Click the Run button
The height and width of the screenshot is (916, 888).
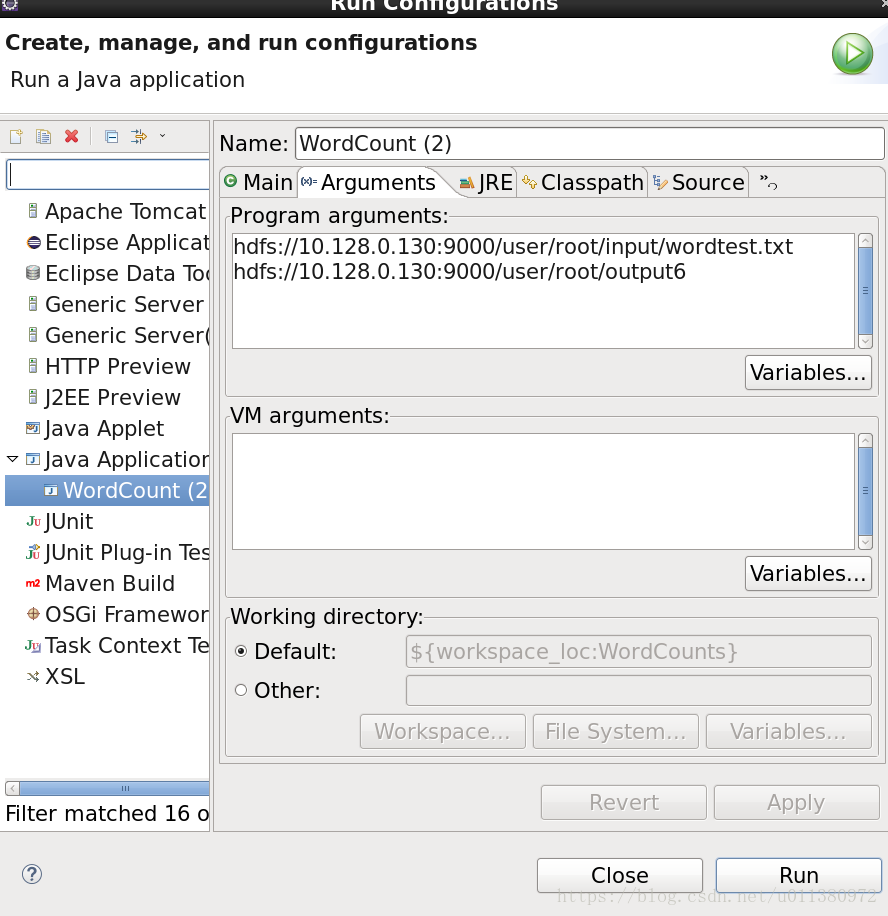[798, 873]
